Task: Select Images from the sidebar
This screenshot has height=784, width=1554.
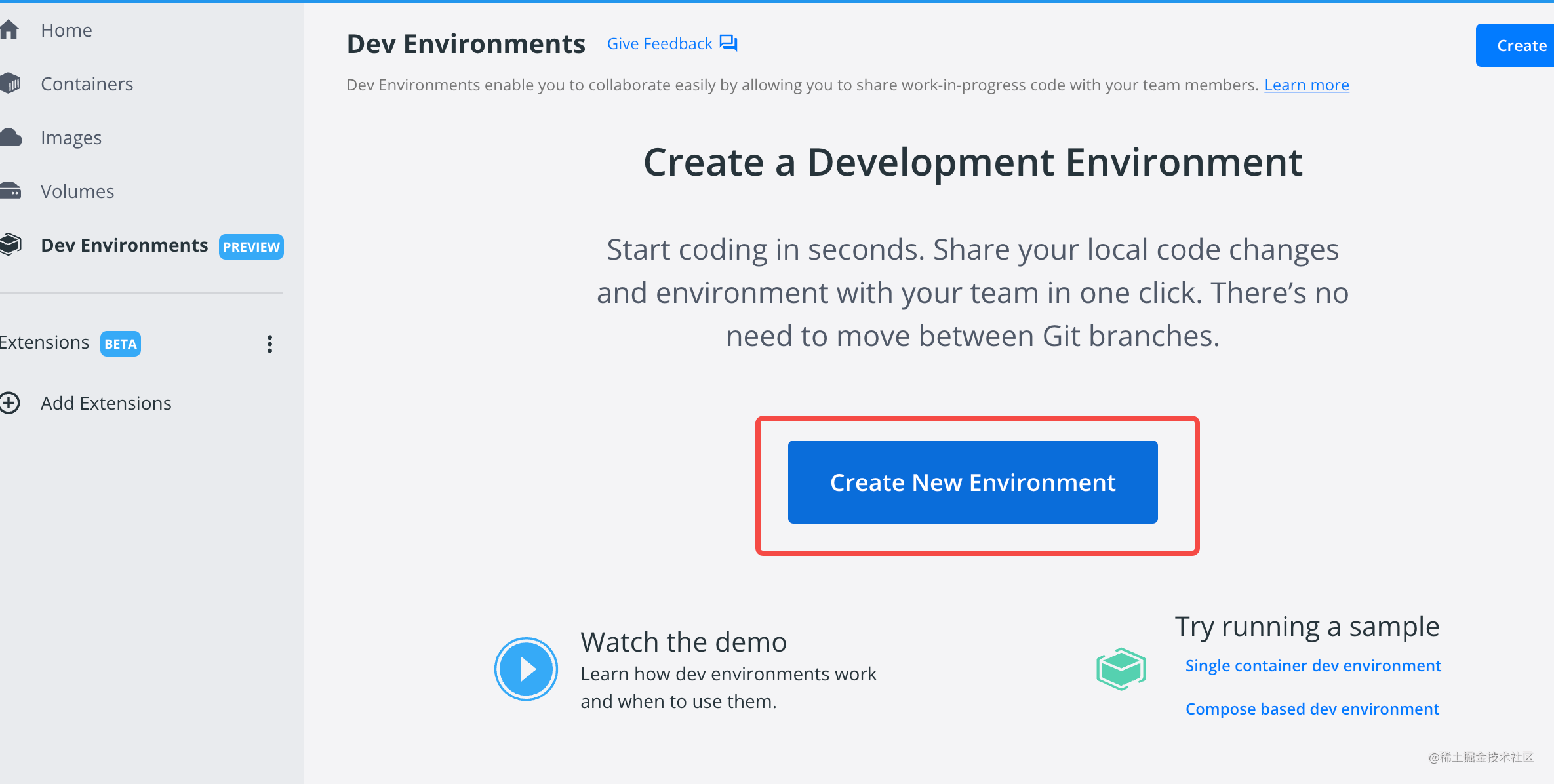Action: (71, 138)
